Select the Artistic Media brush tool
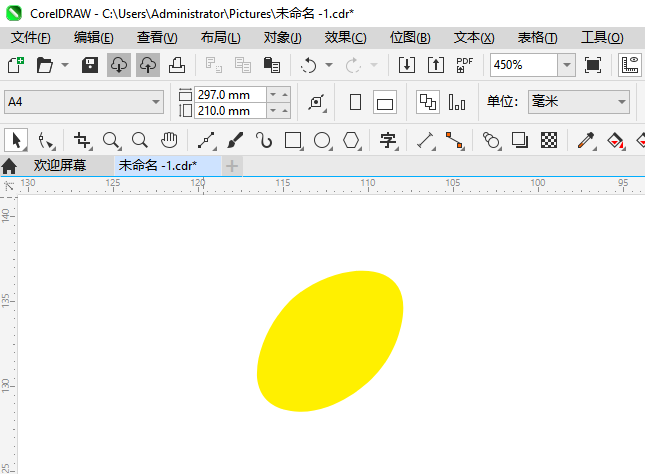645x474 pixels. (235, 140)
